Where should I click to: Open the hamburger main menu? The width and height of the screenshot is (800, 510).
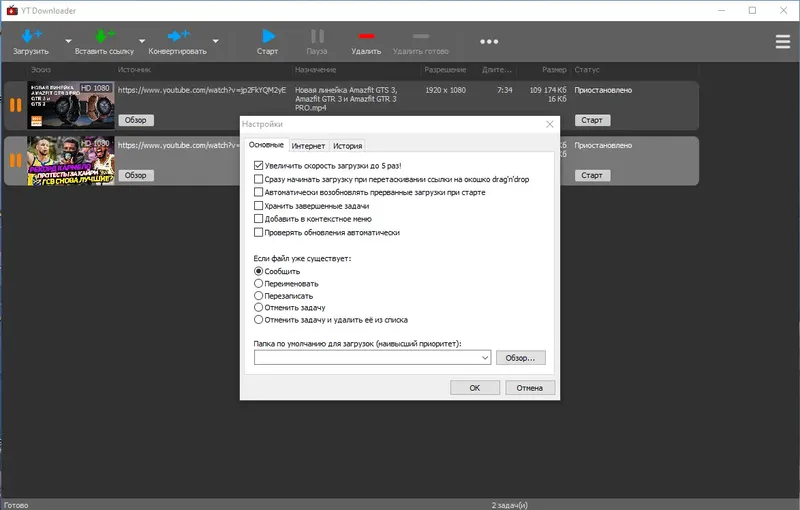(x=783, y=41)
